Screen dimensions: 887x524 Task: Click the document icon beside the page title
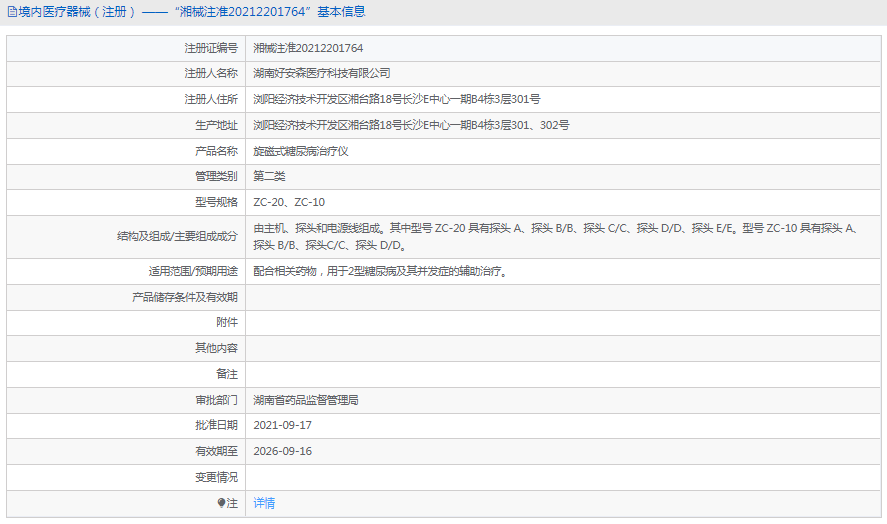tap(12, 12)
